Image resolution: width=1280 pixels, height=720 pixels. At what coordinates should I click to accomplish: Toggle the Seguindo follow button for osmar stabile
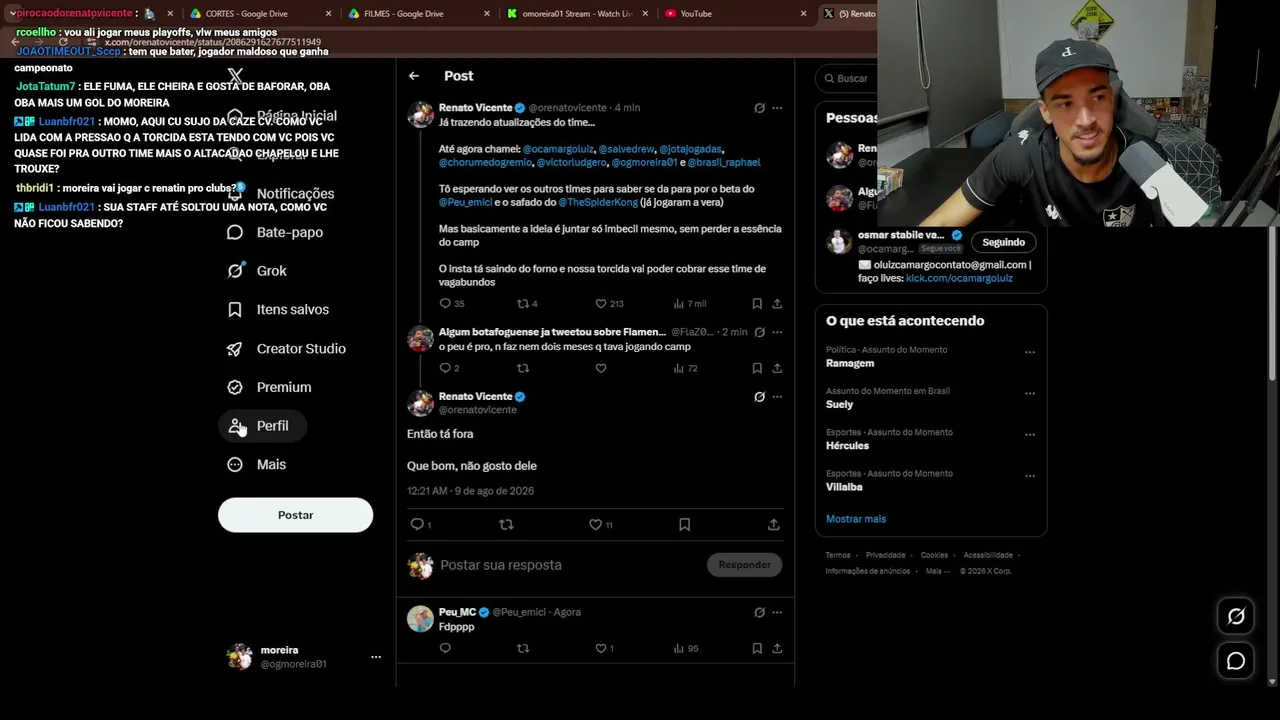(x=1003, y=242)
